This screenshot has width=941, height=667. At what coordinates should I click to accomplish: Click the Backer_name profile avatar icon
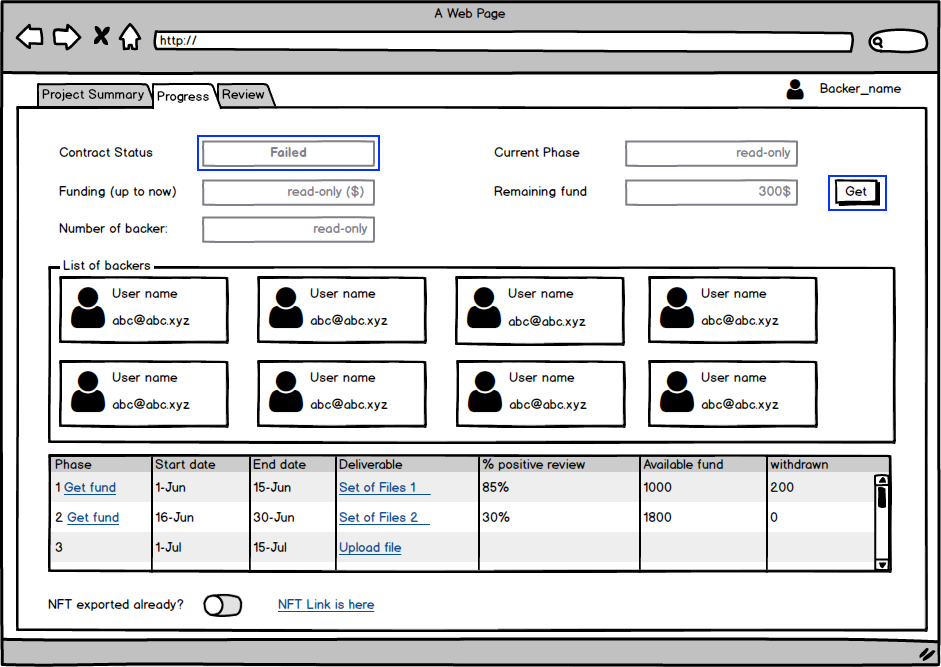(x=795, y=89)
